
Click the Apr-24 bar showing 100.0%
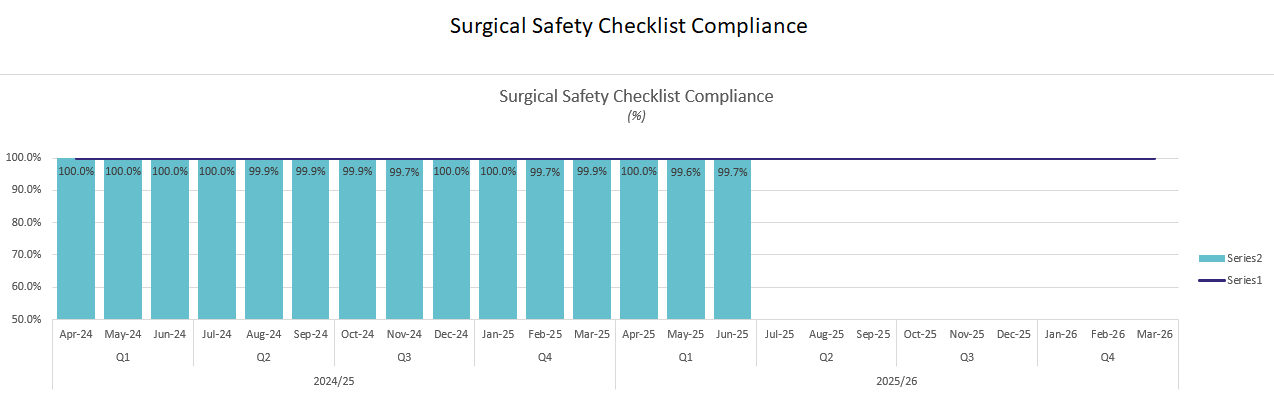coord(76,239)
